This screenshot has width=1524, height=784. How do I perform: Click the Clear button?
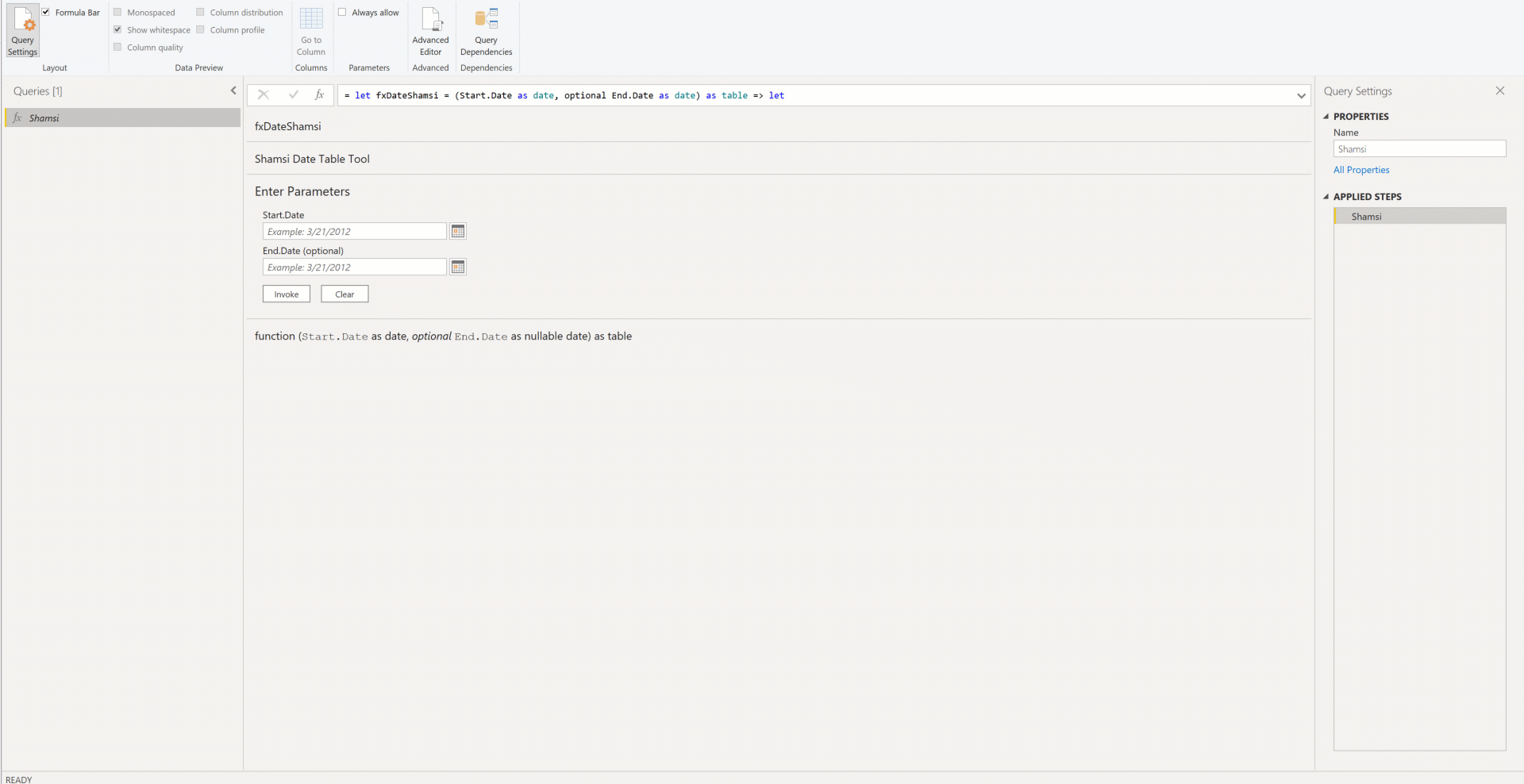[x=344, y=294]
